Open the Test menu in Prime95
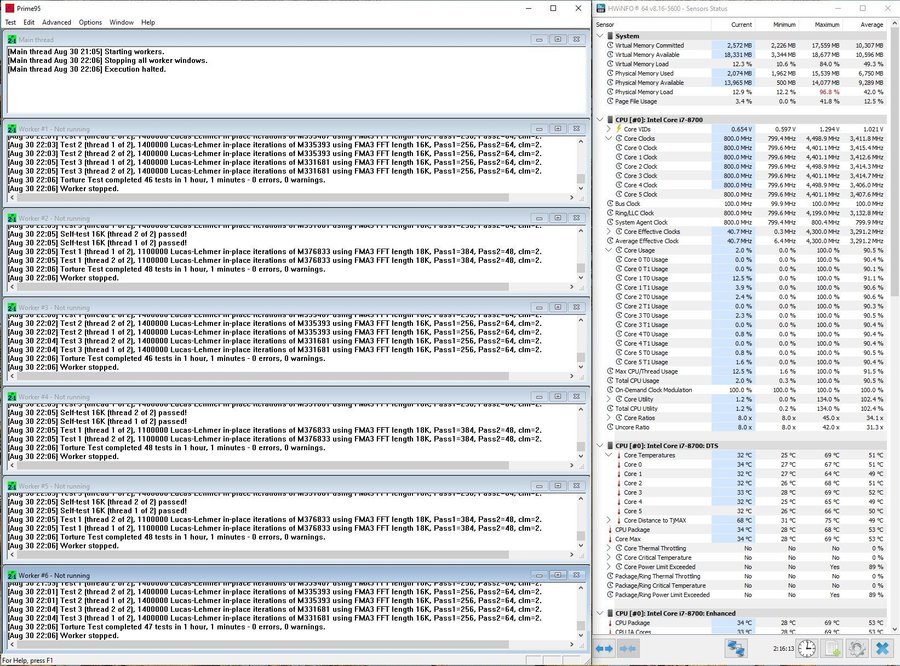 tap(10, 22)
